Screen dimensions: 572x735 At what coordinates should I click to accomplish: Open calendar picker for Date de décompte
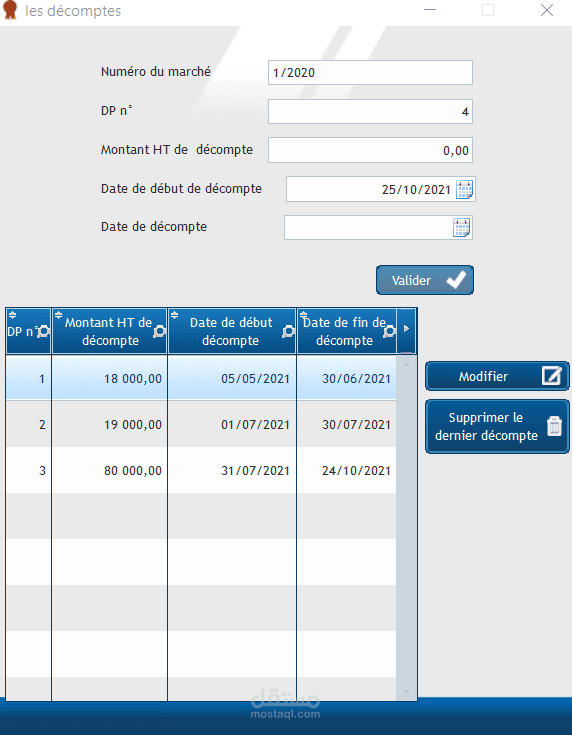click(462, 228)
